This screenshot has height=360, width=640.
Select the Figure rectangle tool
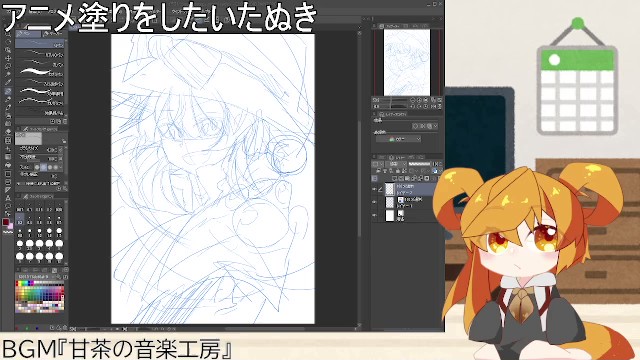coord(8,173)
